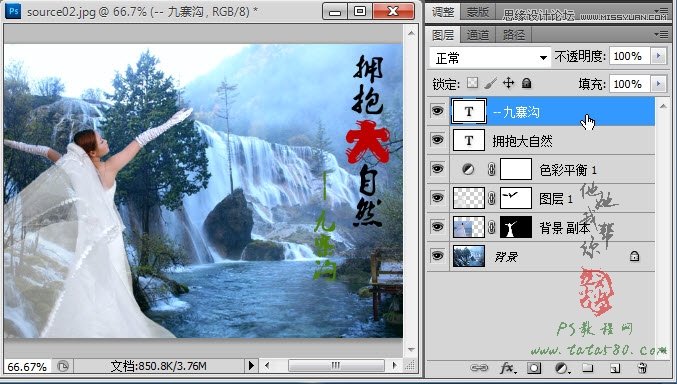Select the 拥抱大自然 layer name
677x384 pixels.
point(522,141)
